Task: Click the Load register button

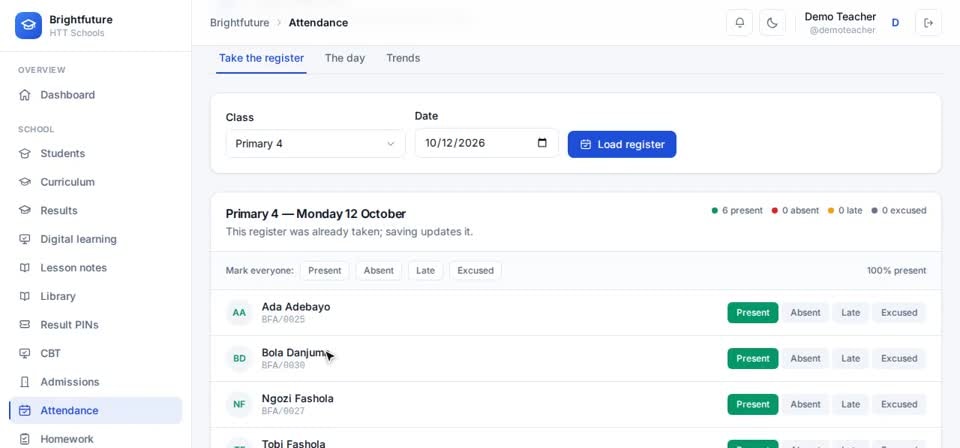Action: click(622, 144)
